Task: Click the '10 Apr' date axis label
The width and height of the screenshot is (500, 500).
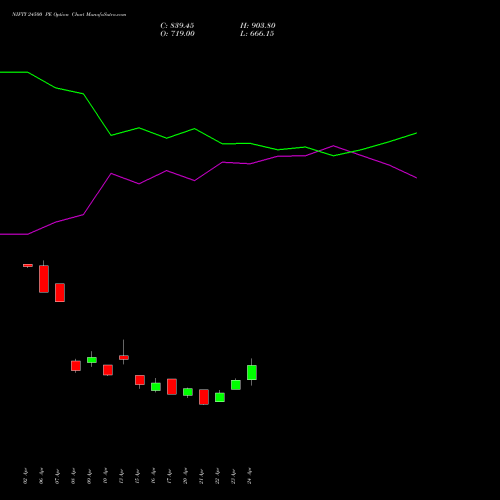Action: pos(105,476)
